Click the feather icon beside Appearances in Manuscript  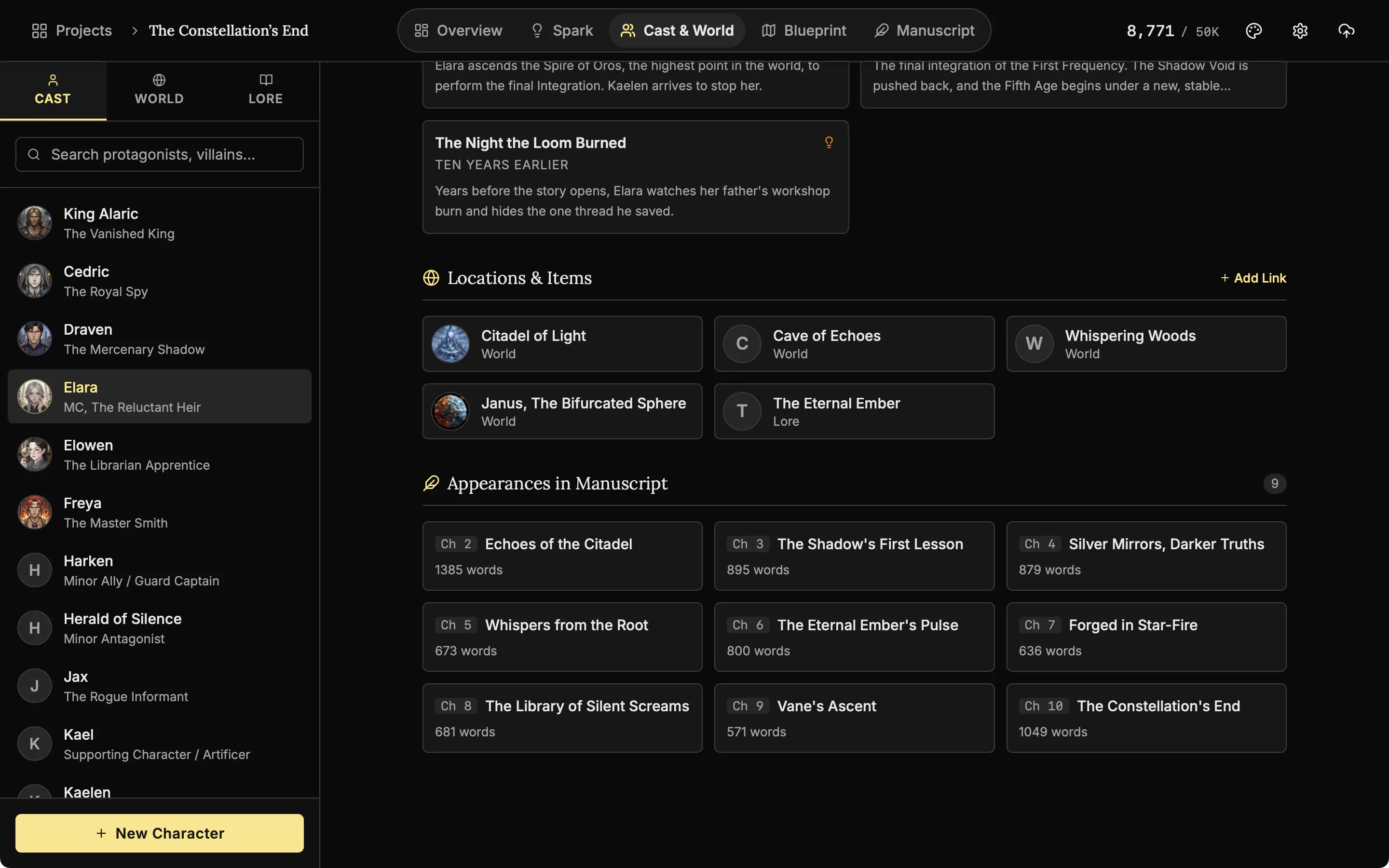click(431, 483)
